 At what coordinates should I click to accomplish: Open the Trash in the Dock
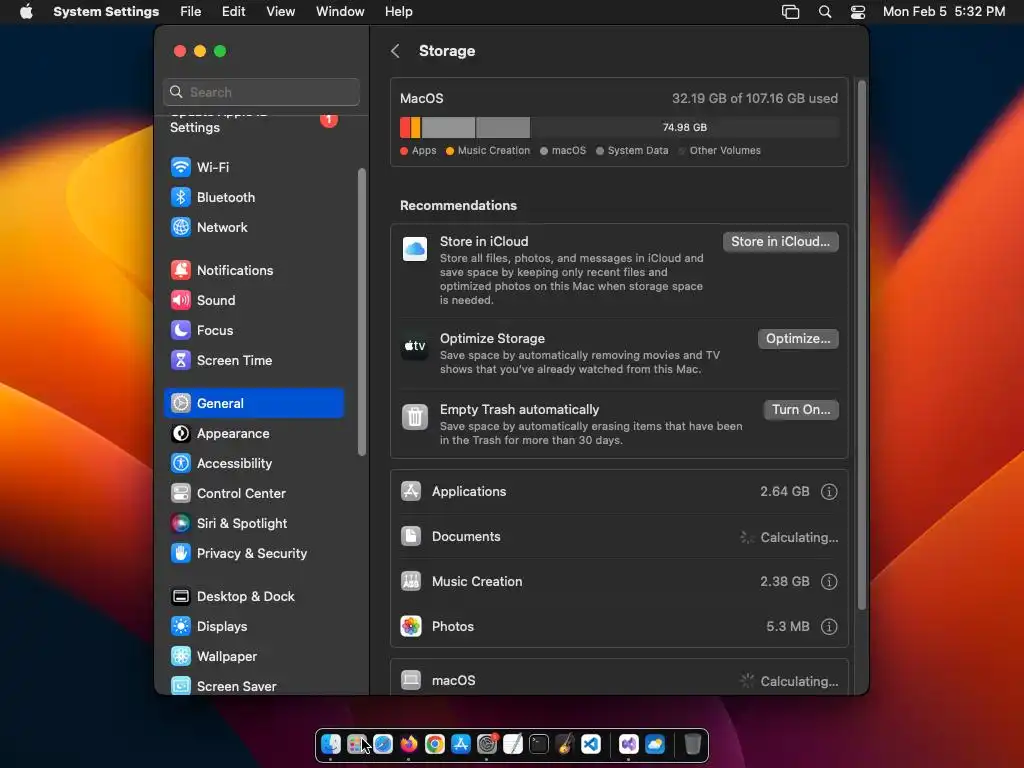693,744
